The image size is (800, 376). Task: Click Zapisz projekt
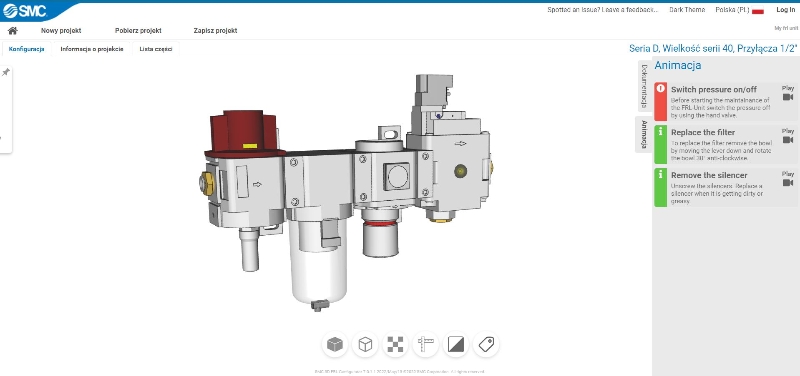point(215,31)
